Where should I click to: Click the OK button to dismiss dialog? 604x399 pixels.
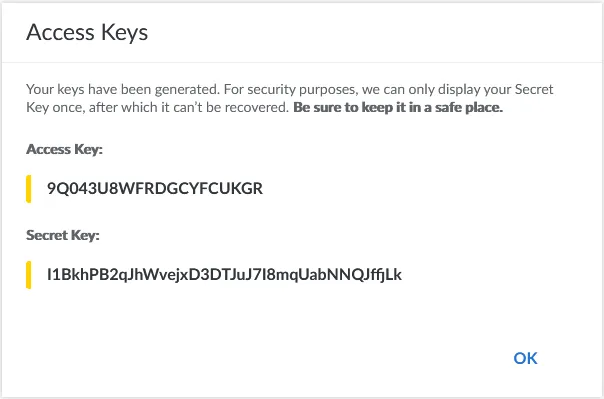pyautogui.click(x=525, y=358)
